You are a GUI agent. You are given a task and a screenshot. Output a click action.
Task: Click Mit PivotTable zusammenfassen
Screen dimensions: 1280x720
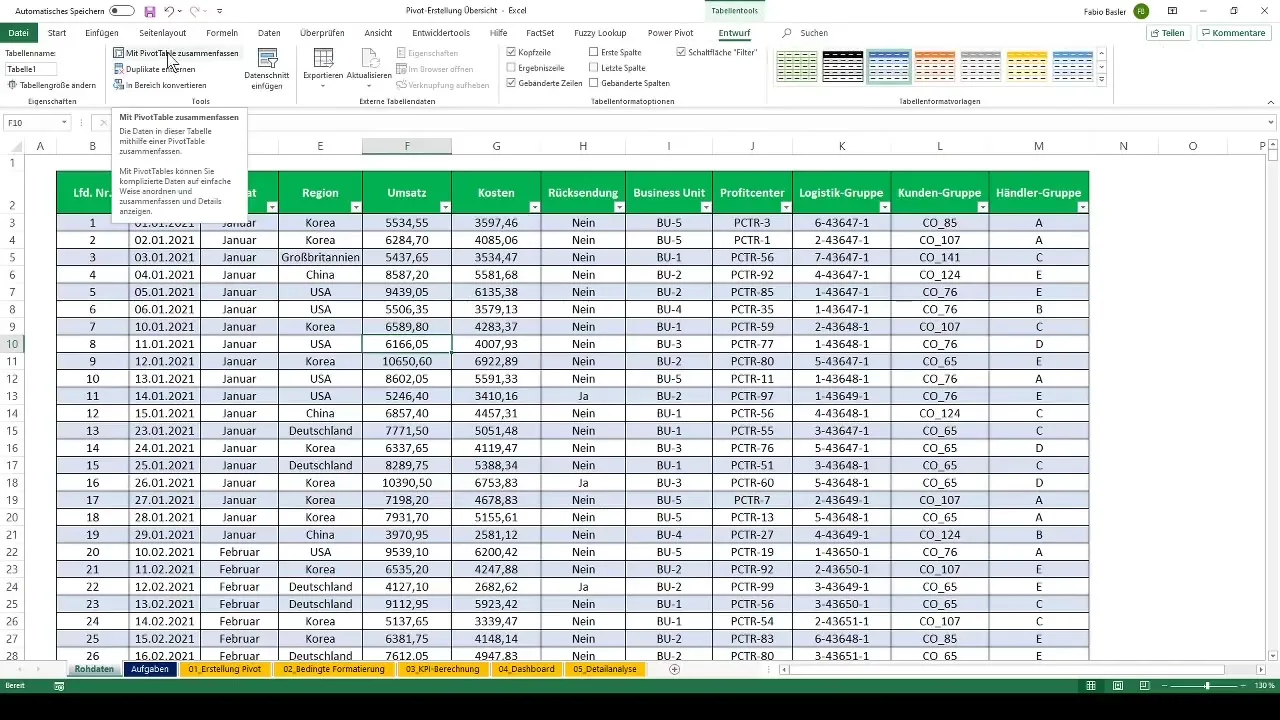click(176, 53)
